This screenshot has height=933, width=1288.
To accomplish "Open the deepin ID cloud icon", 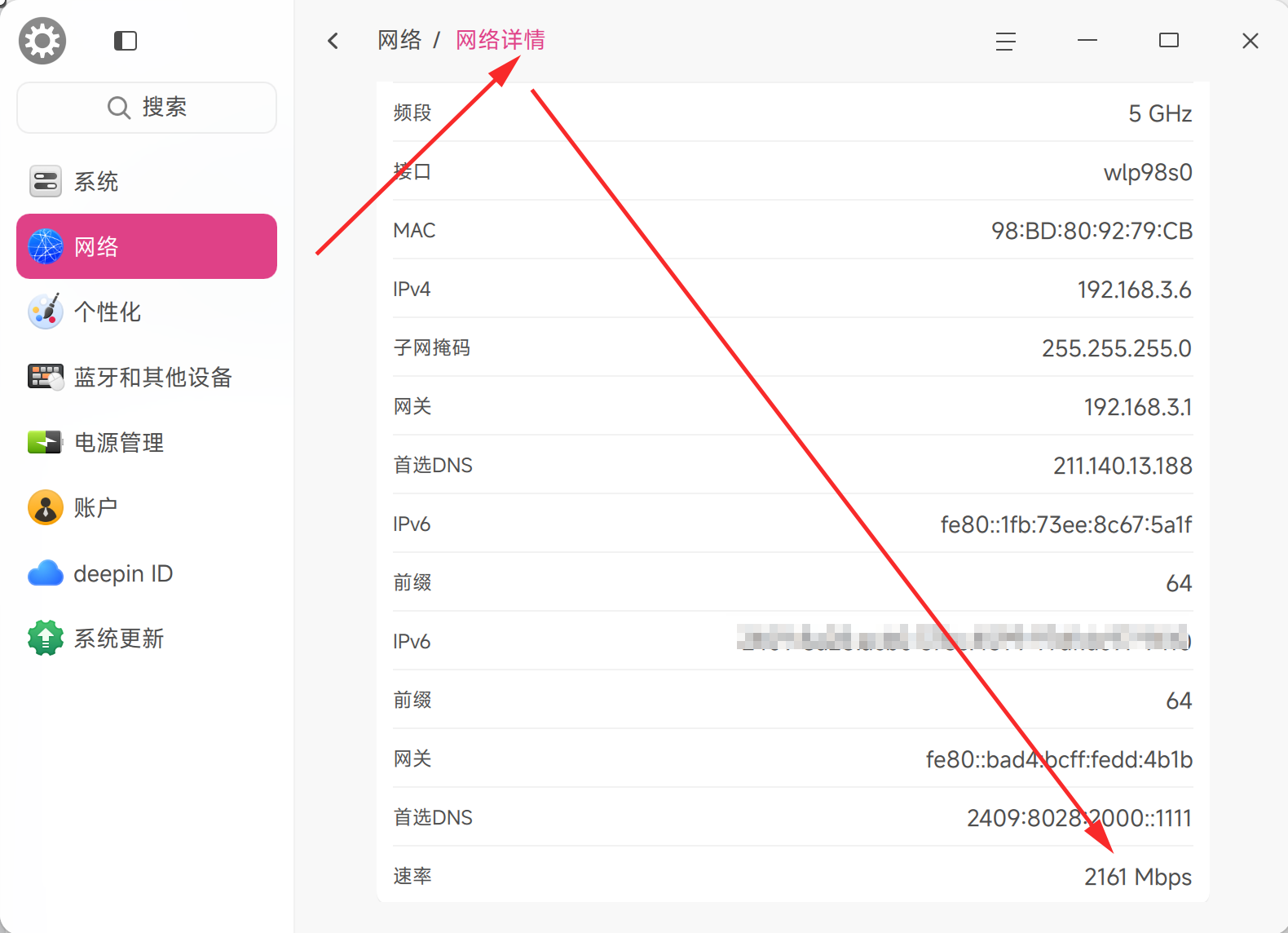I will coord(46,573).
